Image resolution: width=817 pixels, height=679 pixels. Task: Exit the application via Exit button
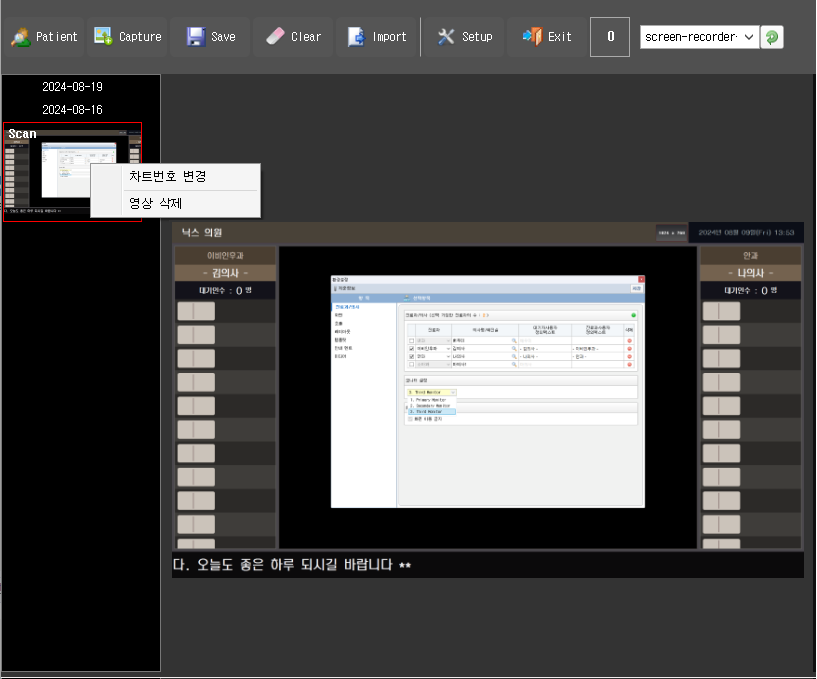click(547, 37)
